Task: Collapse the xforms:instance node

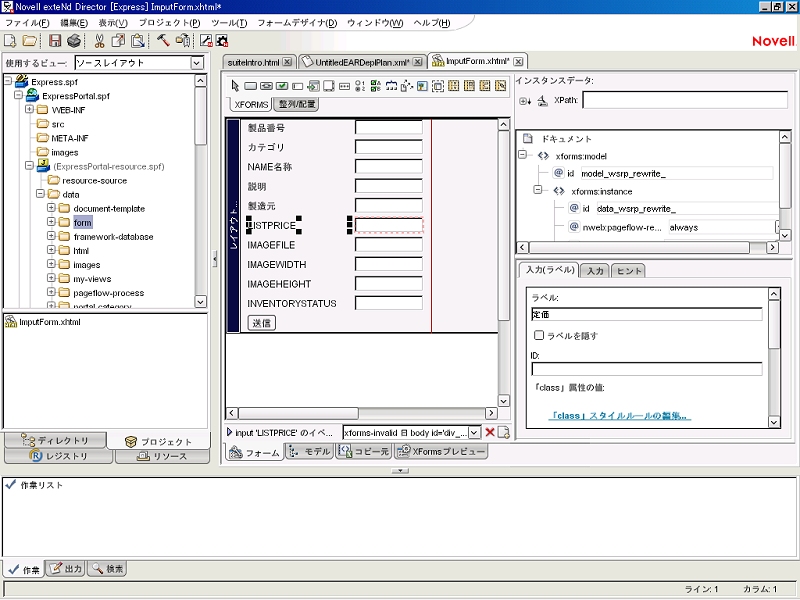Action: pyautogui.click(x=537, y=190)
